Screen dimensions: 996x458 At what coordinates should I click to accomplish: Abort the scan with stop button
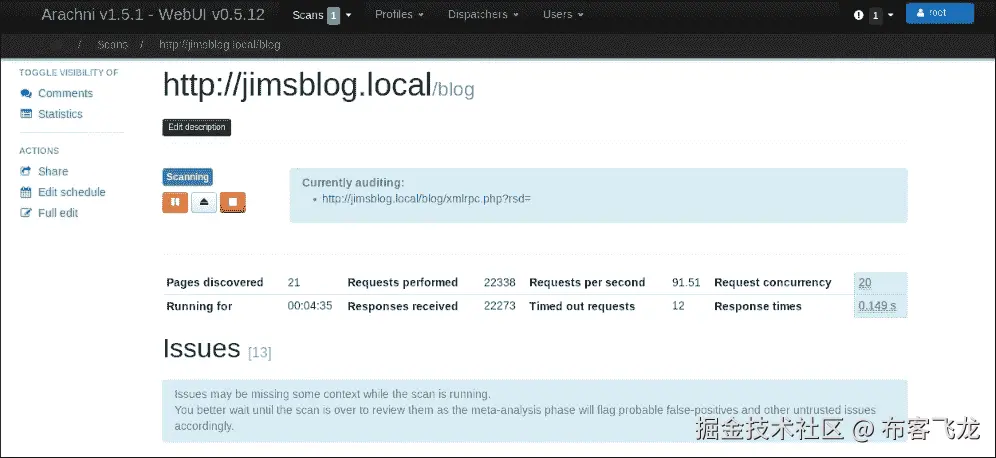(232, 203)
